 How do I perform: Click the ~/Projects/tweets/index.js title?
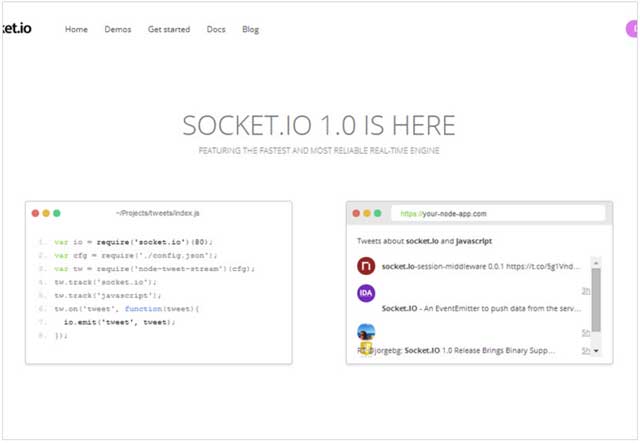(158, 213)
